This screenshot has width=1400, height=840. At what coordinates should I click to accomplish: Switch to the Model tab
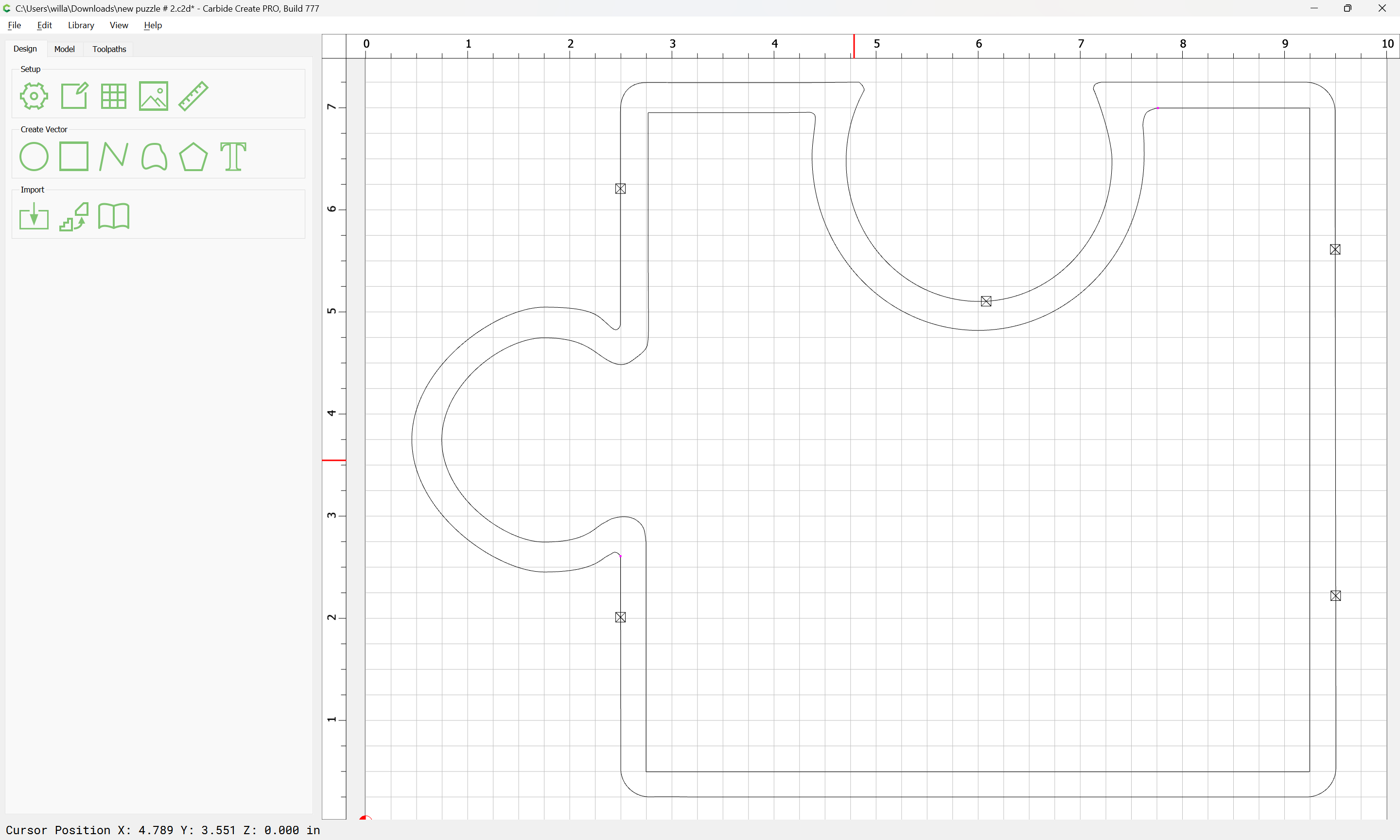click(65, 49)
